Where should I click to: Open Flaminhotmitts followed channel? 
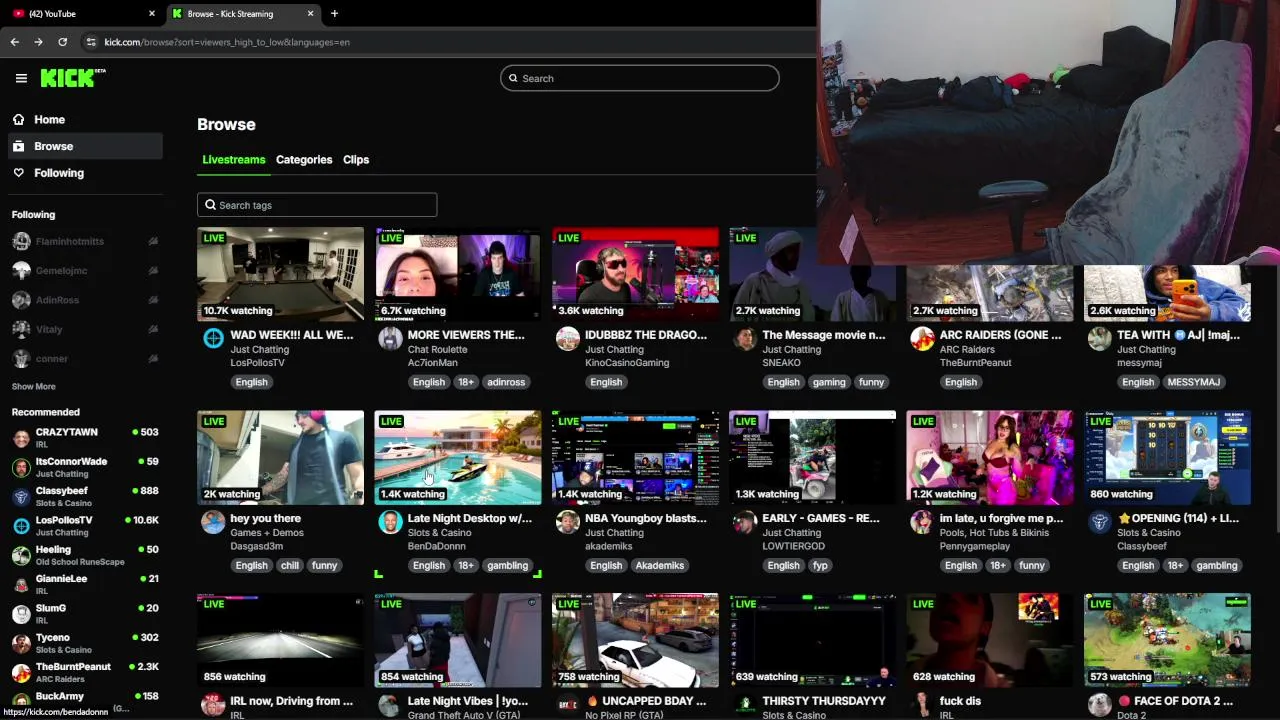point(84,241)
